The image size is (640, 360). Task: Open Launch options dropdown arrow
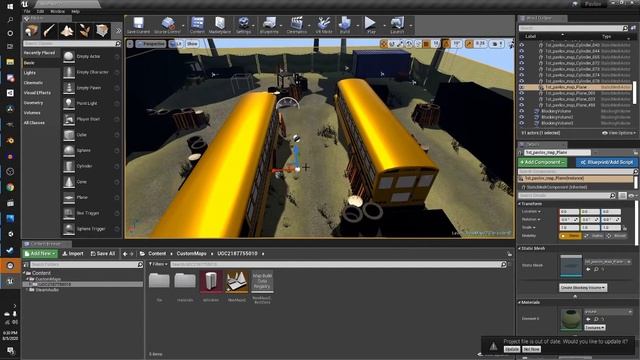(x=411, y=26)
